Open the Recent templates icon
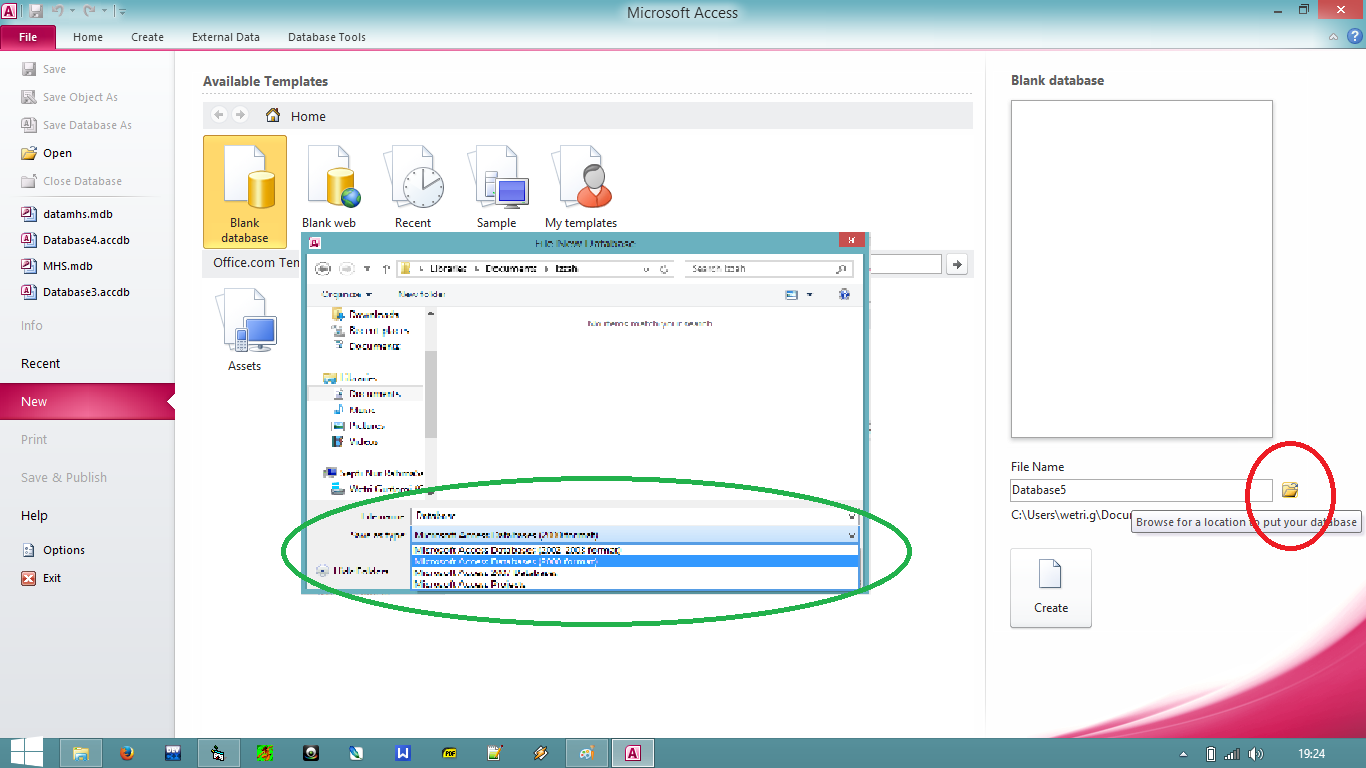 (413, 189)
